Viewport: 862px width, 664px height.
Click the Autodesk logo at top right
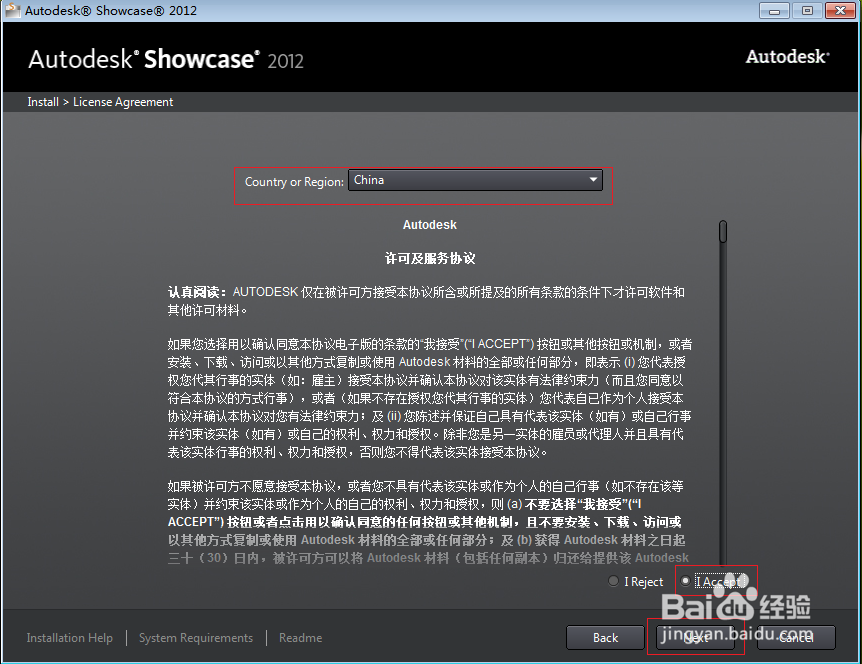click(787, 57)
